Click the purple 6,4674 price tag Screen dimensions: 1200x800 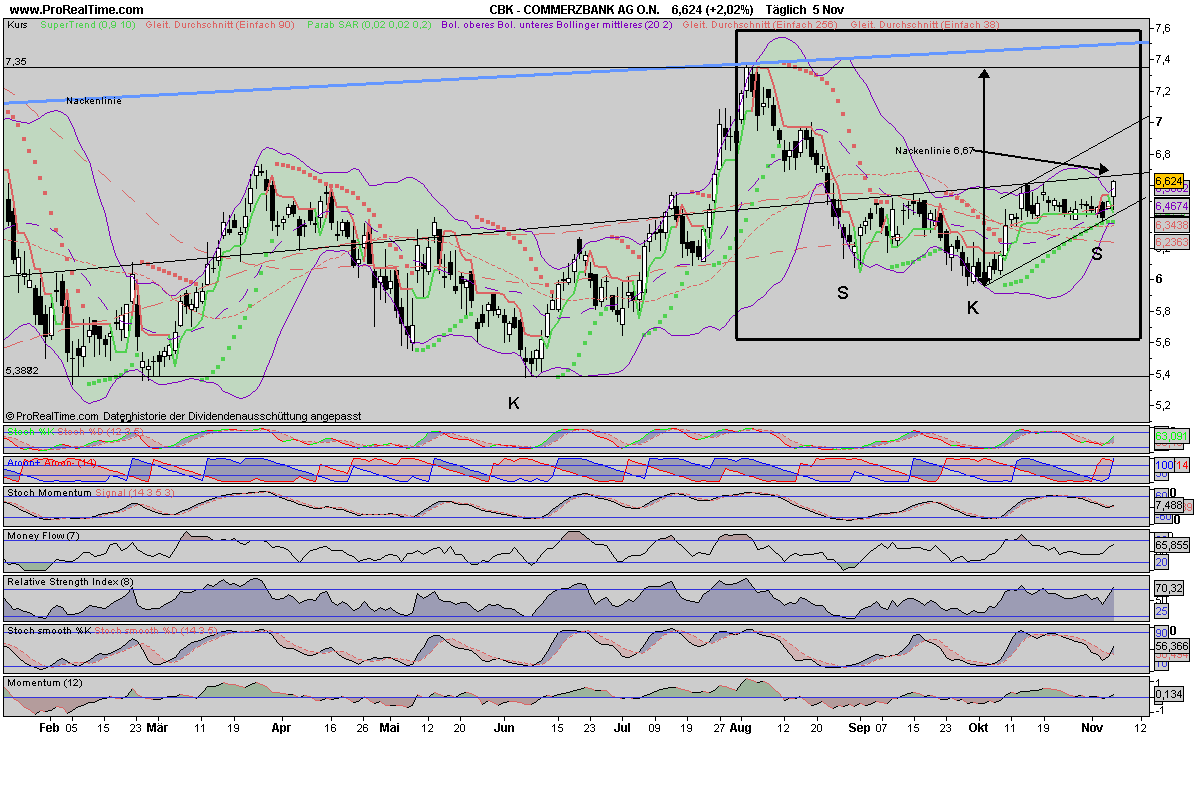(1171, 206)
